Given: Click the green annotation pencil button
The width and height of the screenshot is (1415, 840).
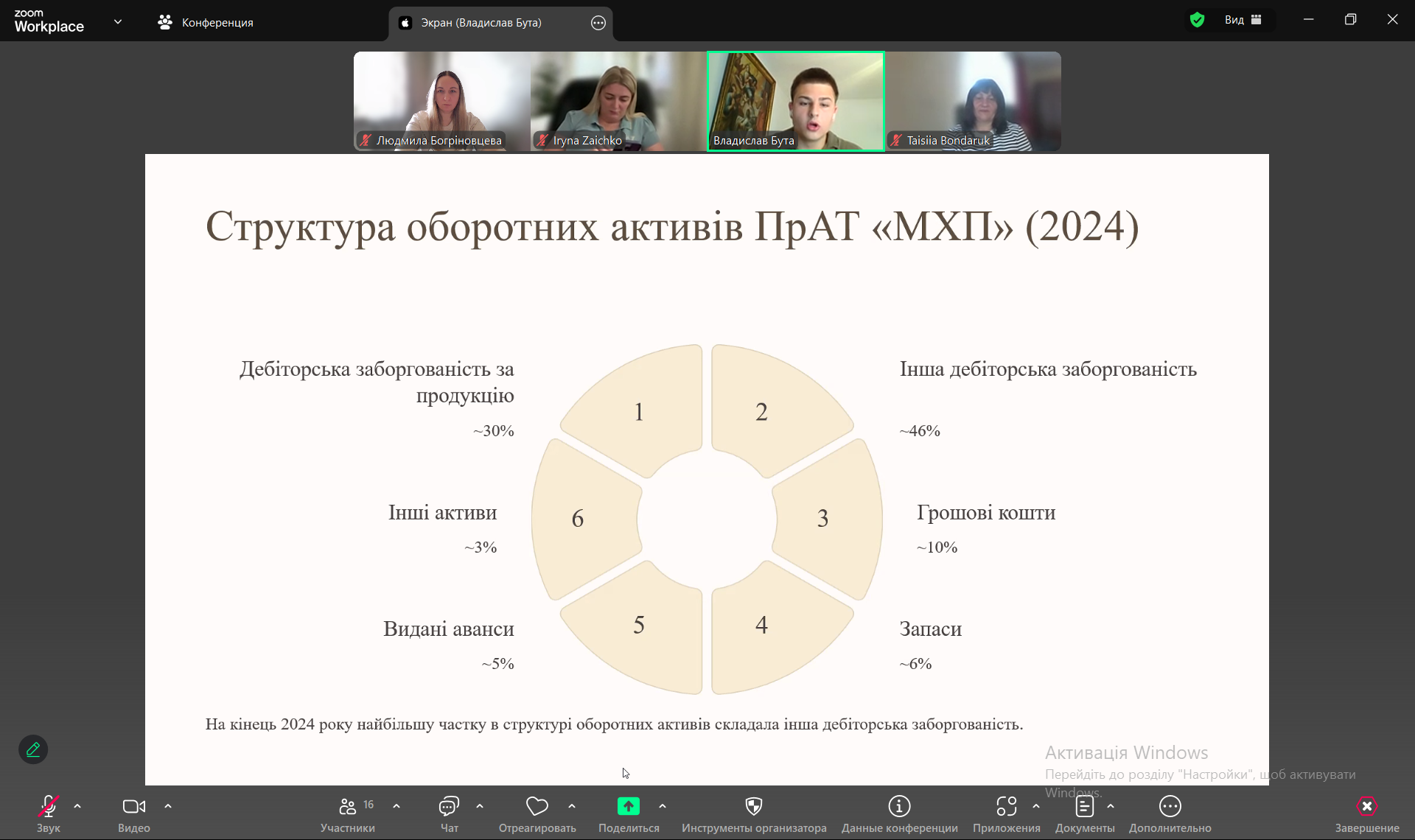Looking at the screenshot, I should coord(33,749).
